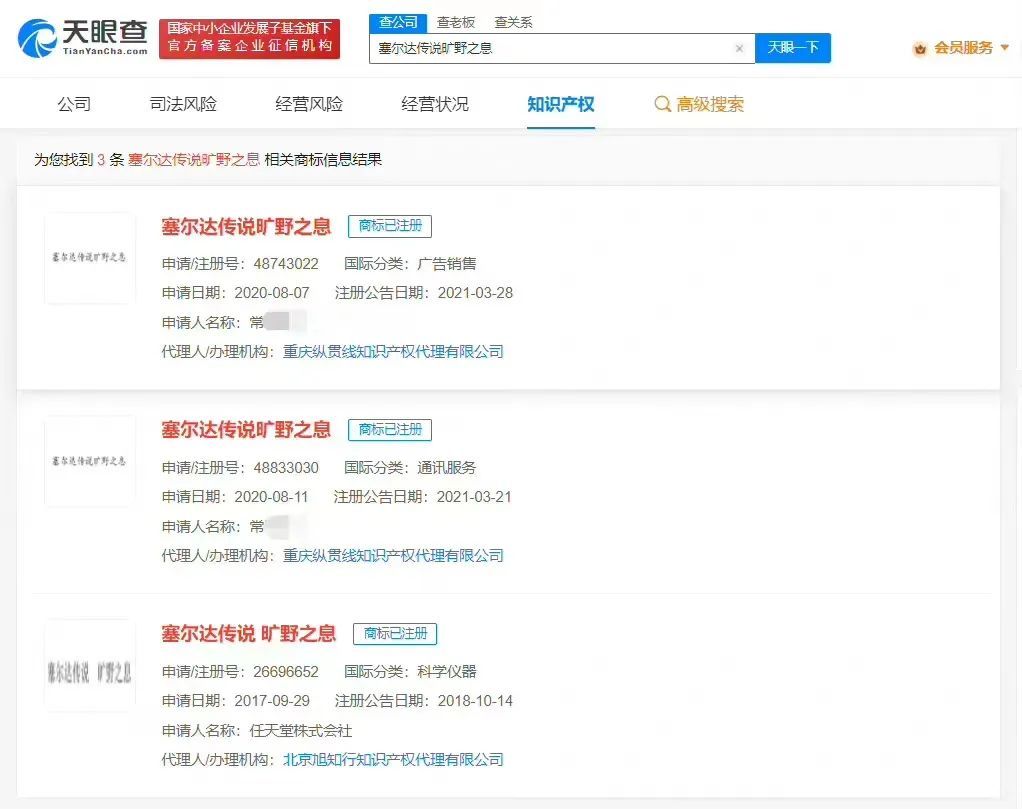This screenshot has width=1022, height=809.
Task: Click applicant name 任天堂株式会社
Action: [301, 731]
